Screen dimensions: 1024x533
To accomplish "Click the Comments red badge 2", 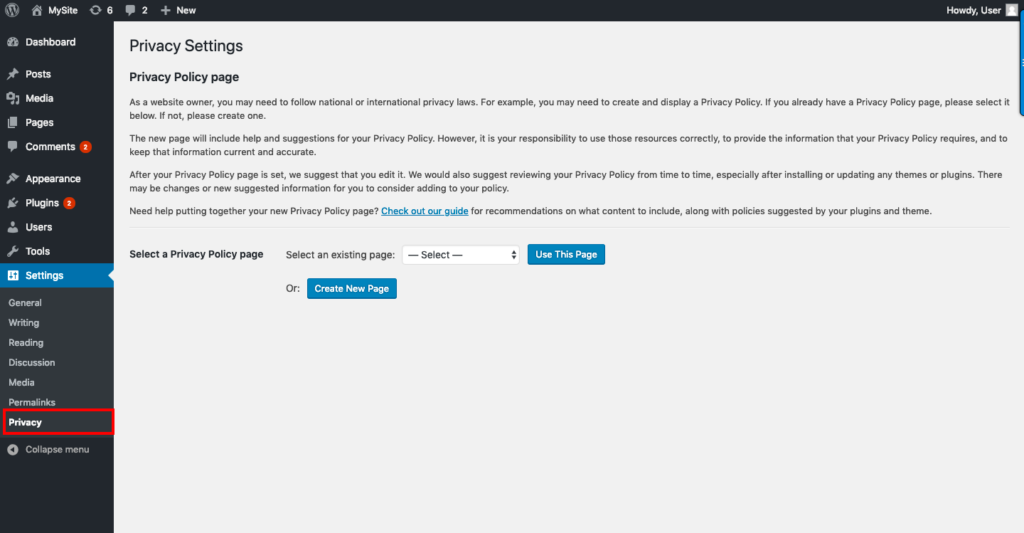I will click(86, 147).
